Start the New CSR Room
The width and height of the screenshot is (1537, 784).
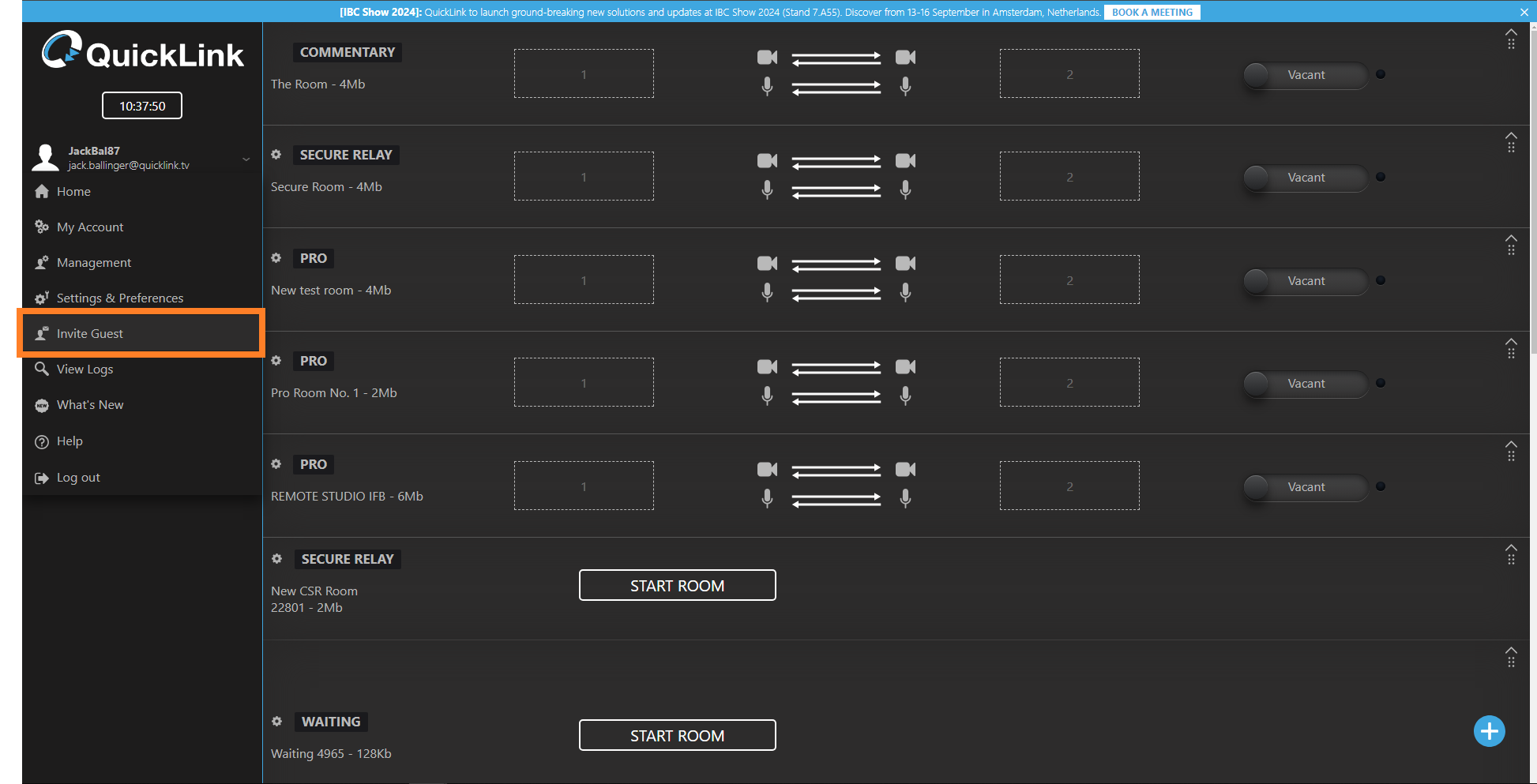[677, 586]
